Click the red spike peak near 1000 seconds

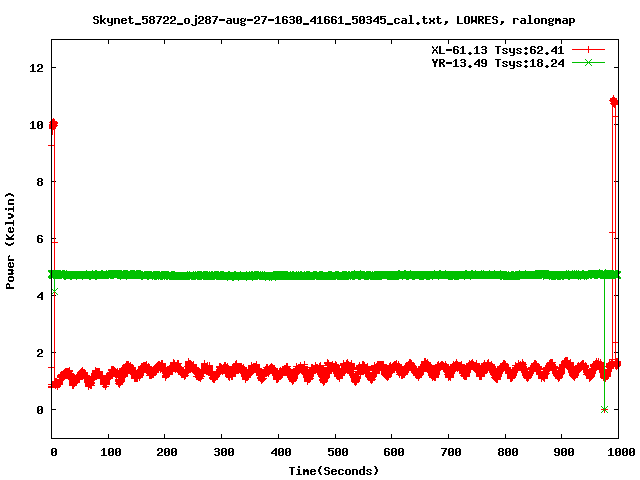click(x=613, y=102)
